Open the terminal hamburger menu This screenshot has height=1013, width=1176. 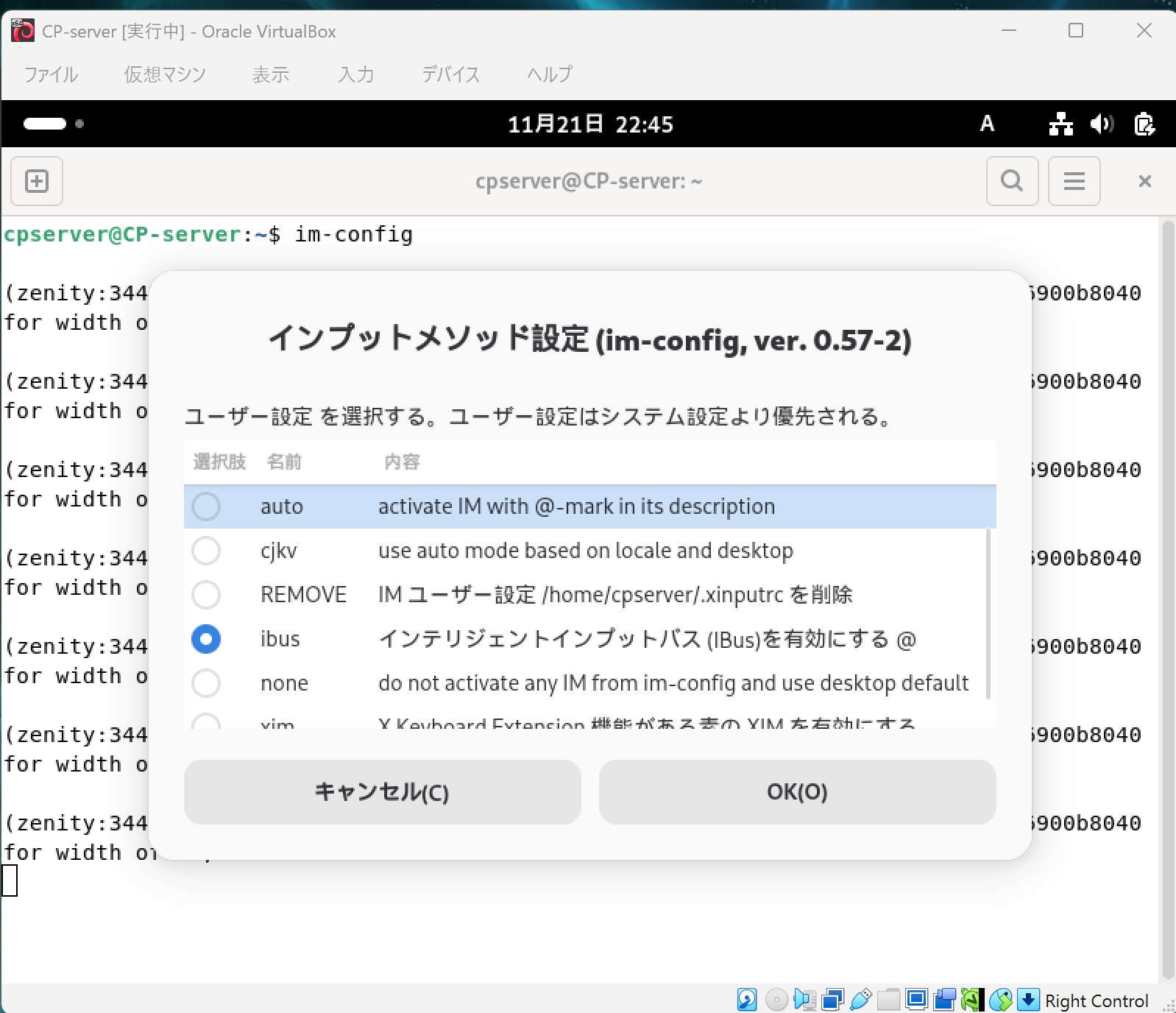point(1074,181)
